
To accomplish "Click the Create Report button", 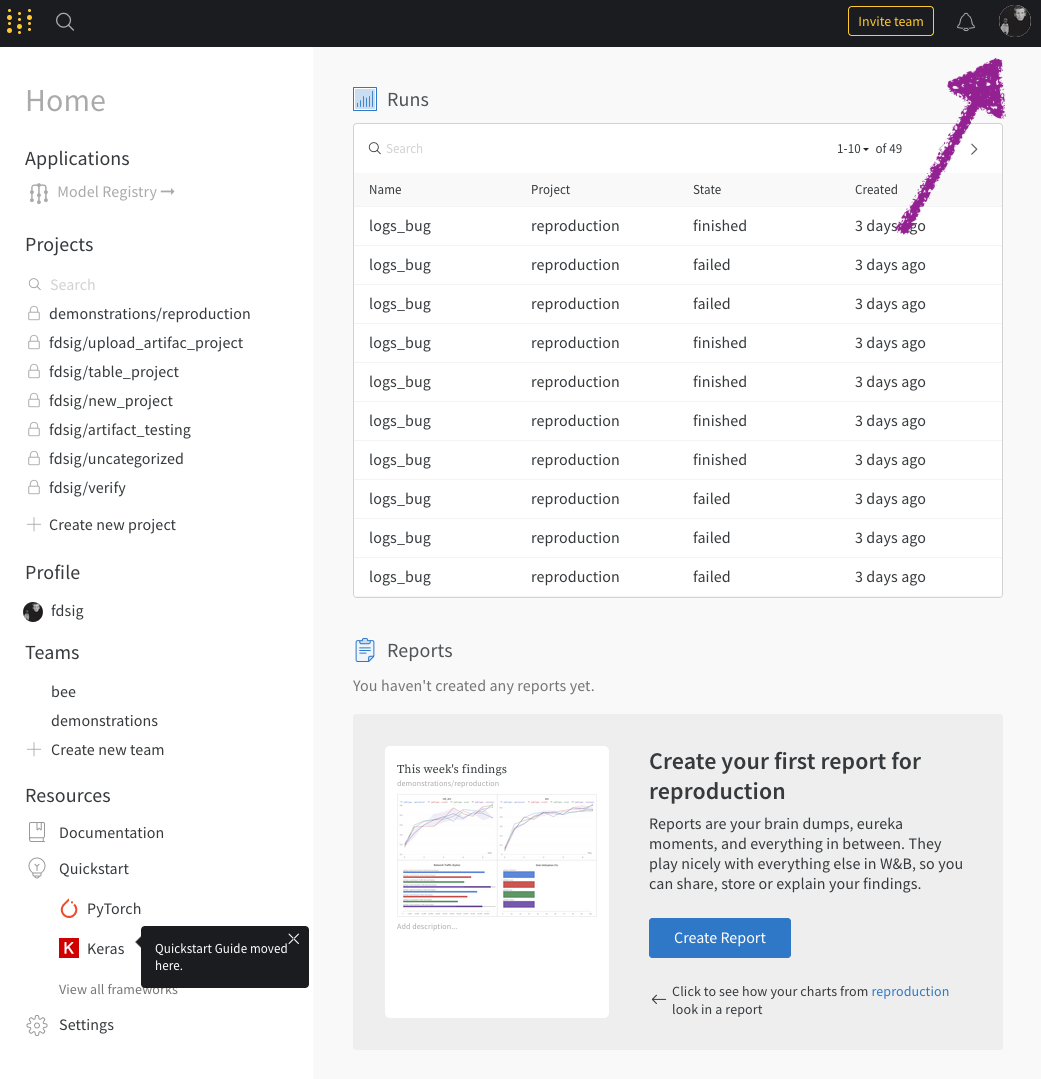I will pos(720,938).
